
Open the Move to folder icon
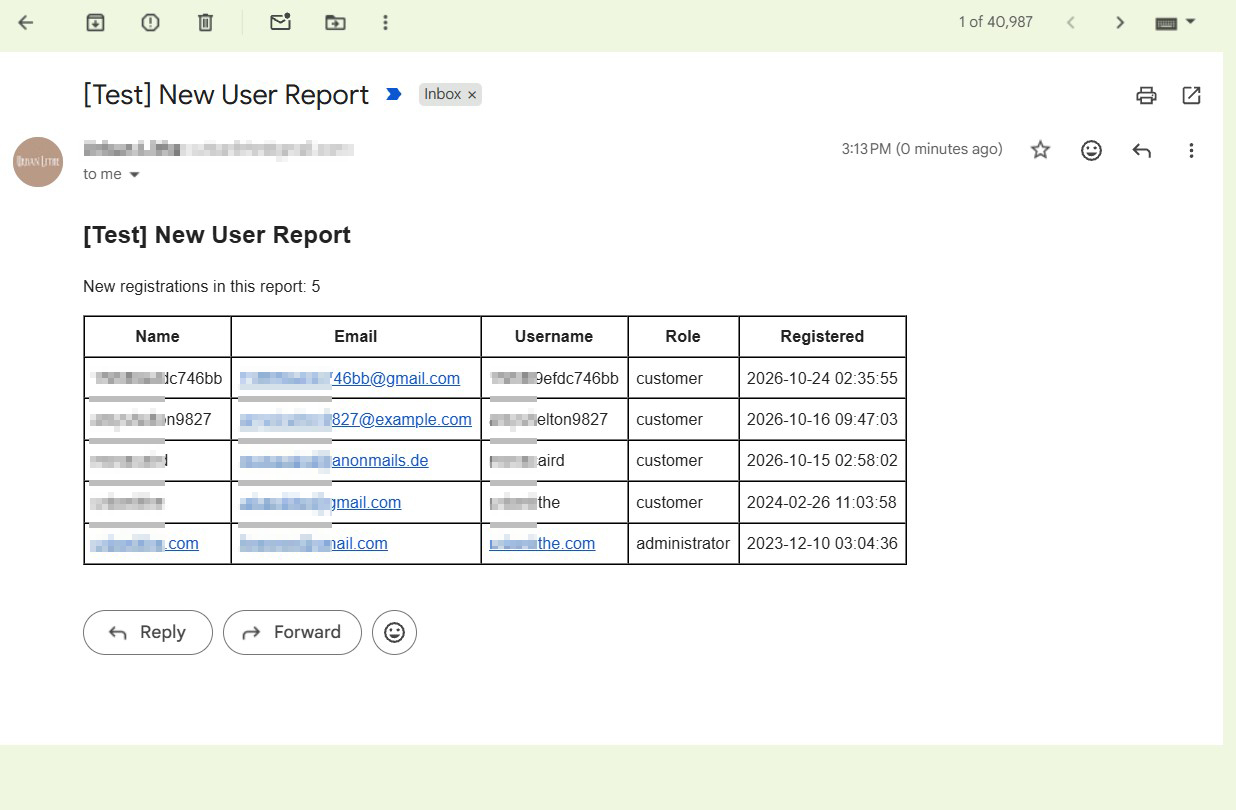tap(335, 22)
